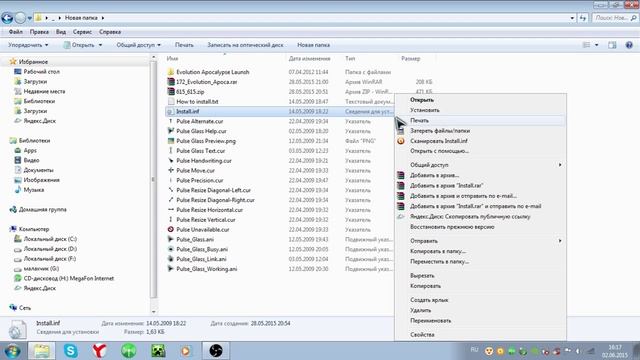
Task: Click the navigation pane scrollbar
Action: click(153, 180)
